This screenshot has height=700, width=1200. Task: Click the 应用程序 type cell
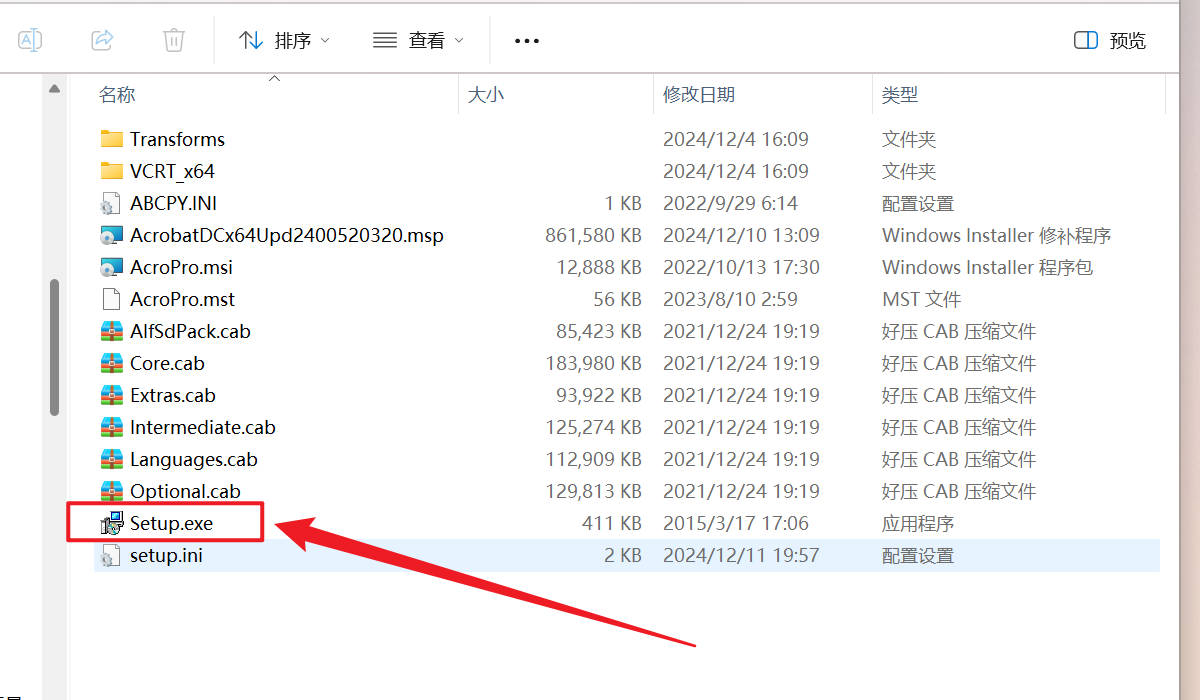(918, 523)
